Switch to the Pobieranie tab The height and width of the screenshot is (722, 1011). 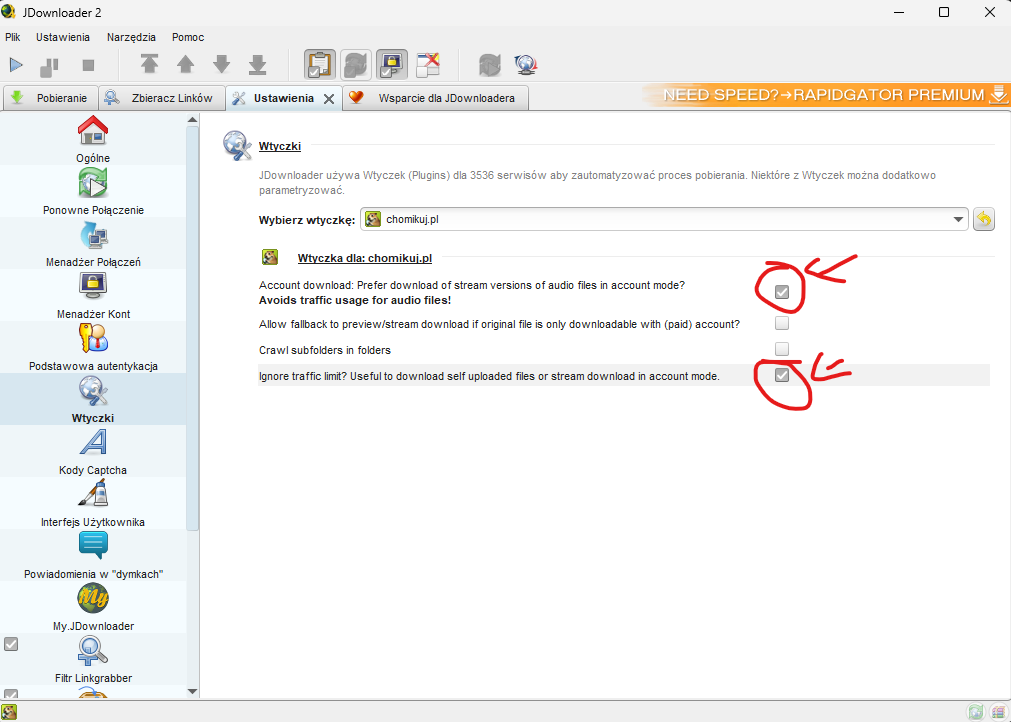50,98
